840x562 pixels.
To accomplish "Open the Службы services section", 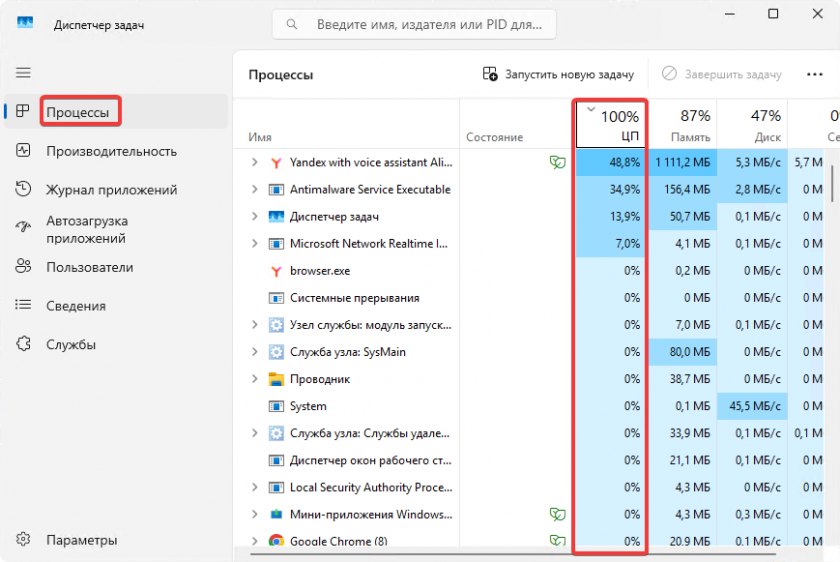I will pyautogui.click(x=70, y=345).
